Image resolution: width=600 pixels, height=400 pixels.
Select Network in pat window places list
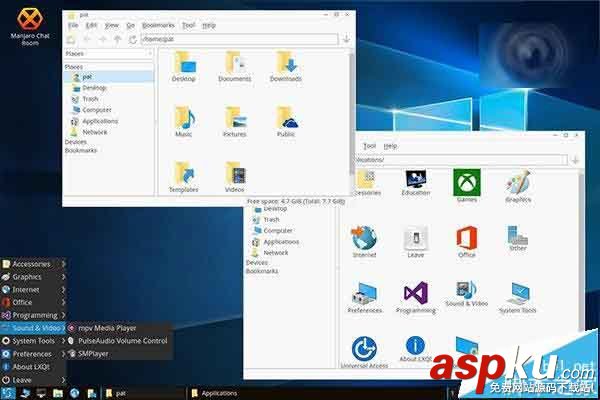(90, 132)
